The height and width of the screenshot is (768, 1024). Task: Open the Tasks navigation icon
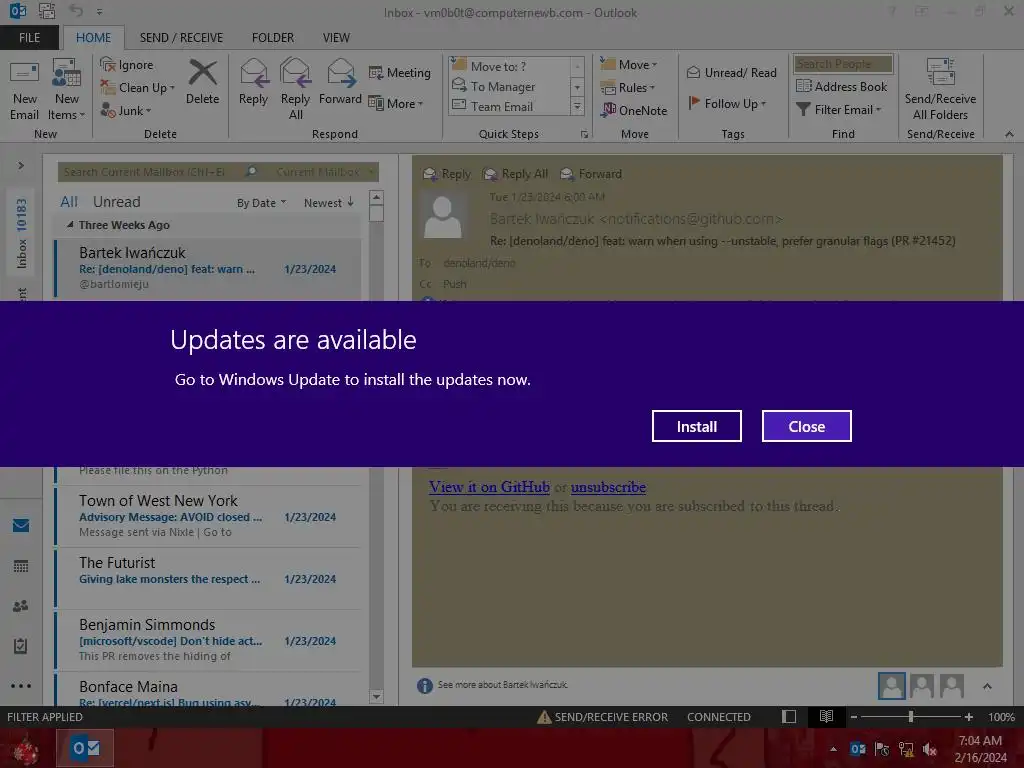click(x=21, y=646)
